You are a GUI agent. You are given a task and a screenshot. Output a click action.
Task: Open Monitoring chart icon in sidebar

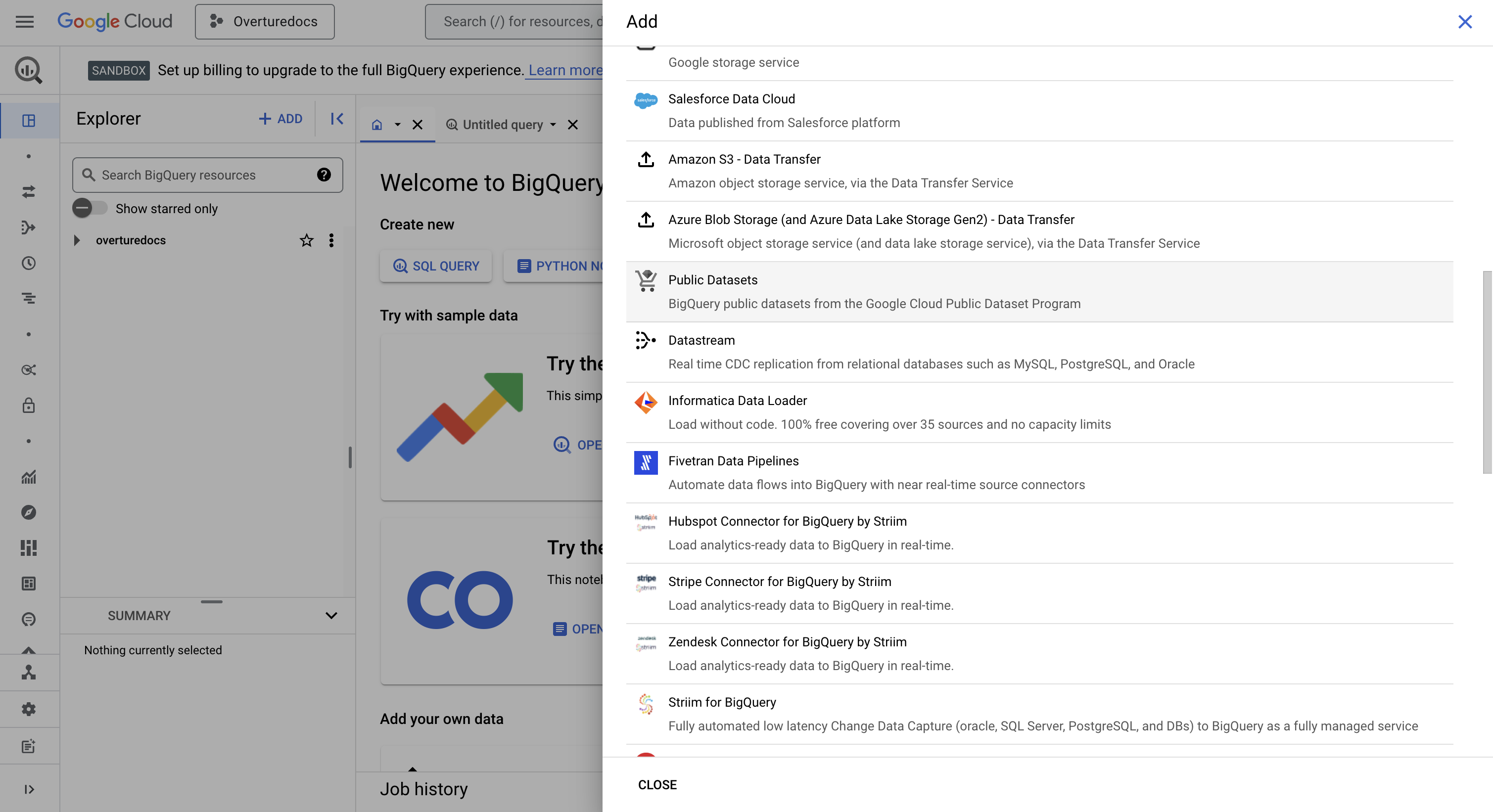tap(28, 477)
